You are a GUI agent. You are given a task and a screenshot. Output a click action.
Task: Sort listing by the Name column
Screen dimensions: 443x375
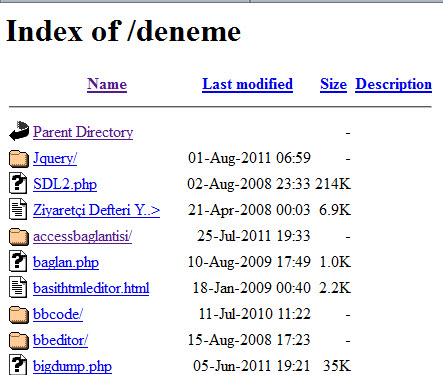[107, 84]
